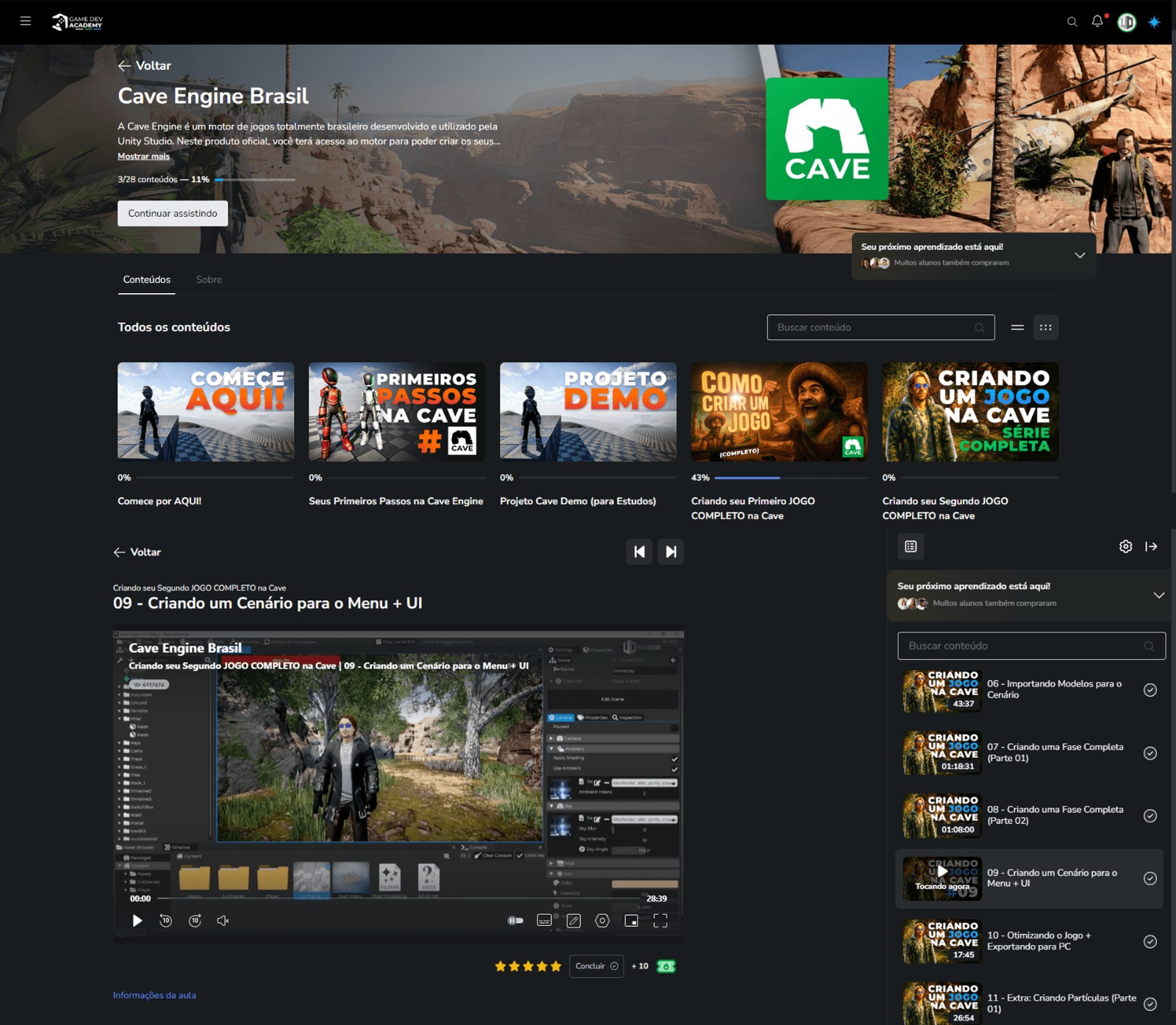Click the 43% progress bar of Primeiro JOGO
This screenshot has height=1025, width=1176.
pos(791,478)
